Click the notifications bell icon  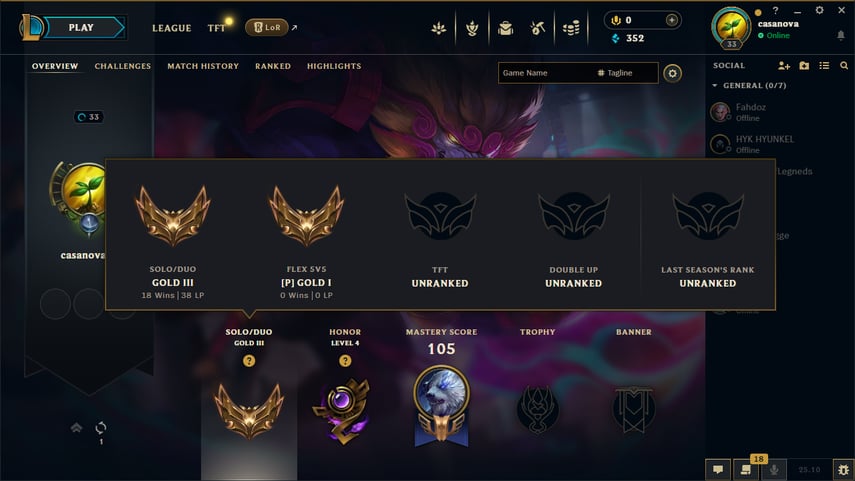point(841,35)
